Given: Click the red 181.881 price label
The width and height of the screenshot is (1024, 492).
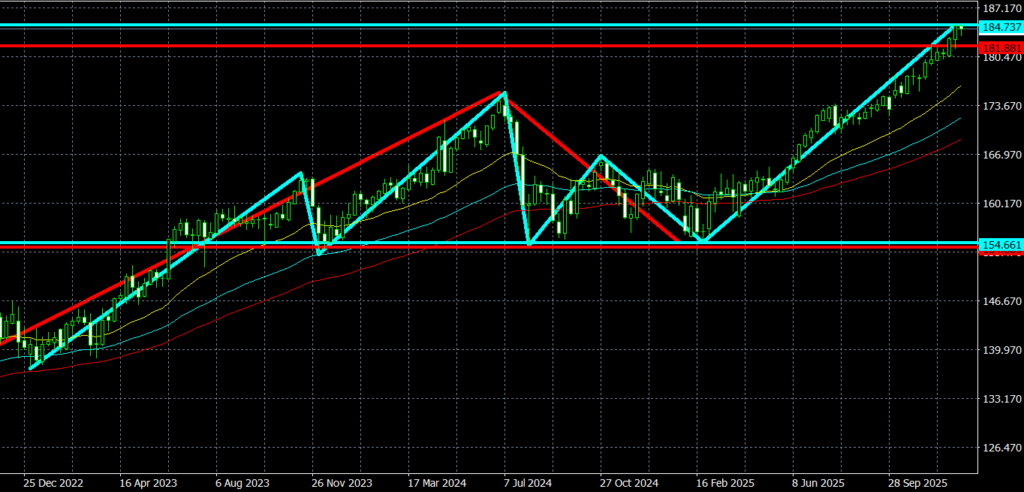Looking at the screenshot, I should coord(1001,46).
